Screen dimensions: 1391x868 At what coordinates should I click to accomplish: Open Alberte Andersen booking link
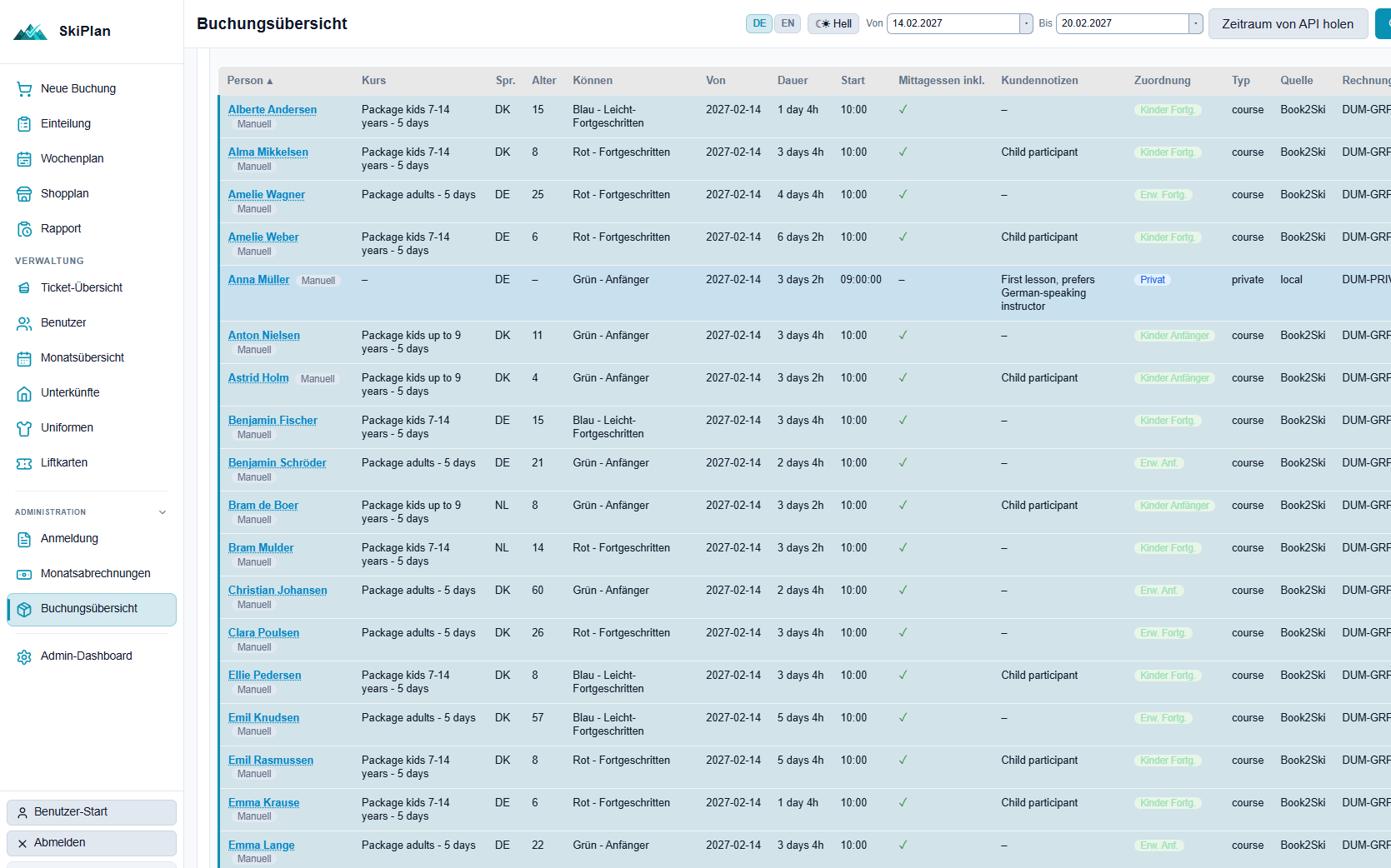pyautogui.click(x=273, y=110)
